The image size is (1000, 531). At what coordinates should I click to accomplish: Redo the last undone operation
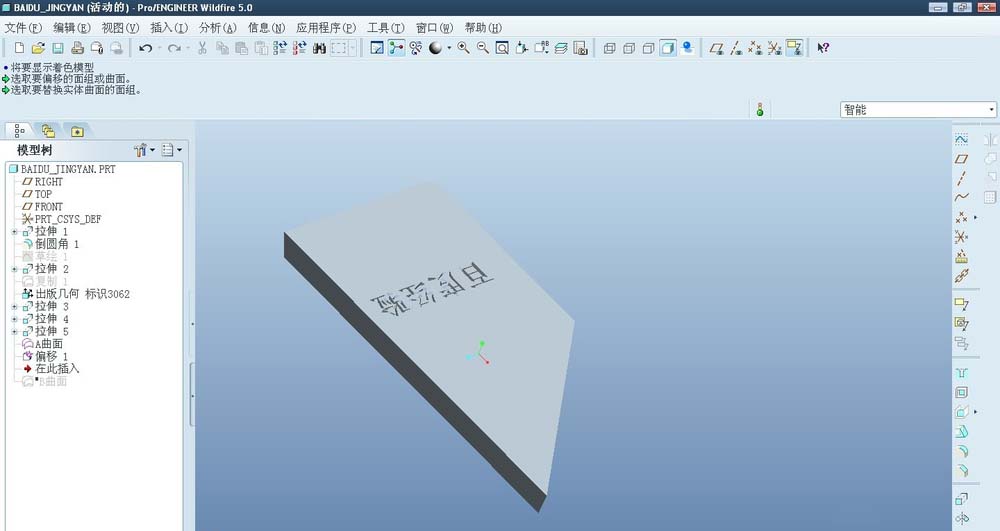(x=173, y=48)
